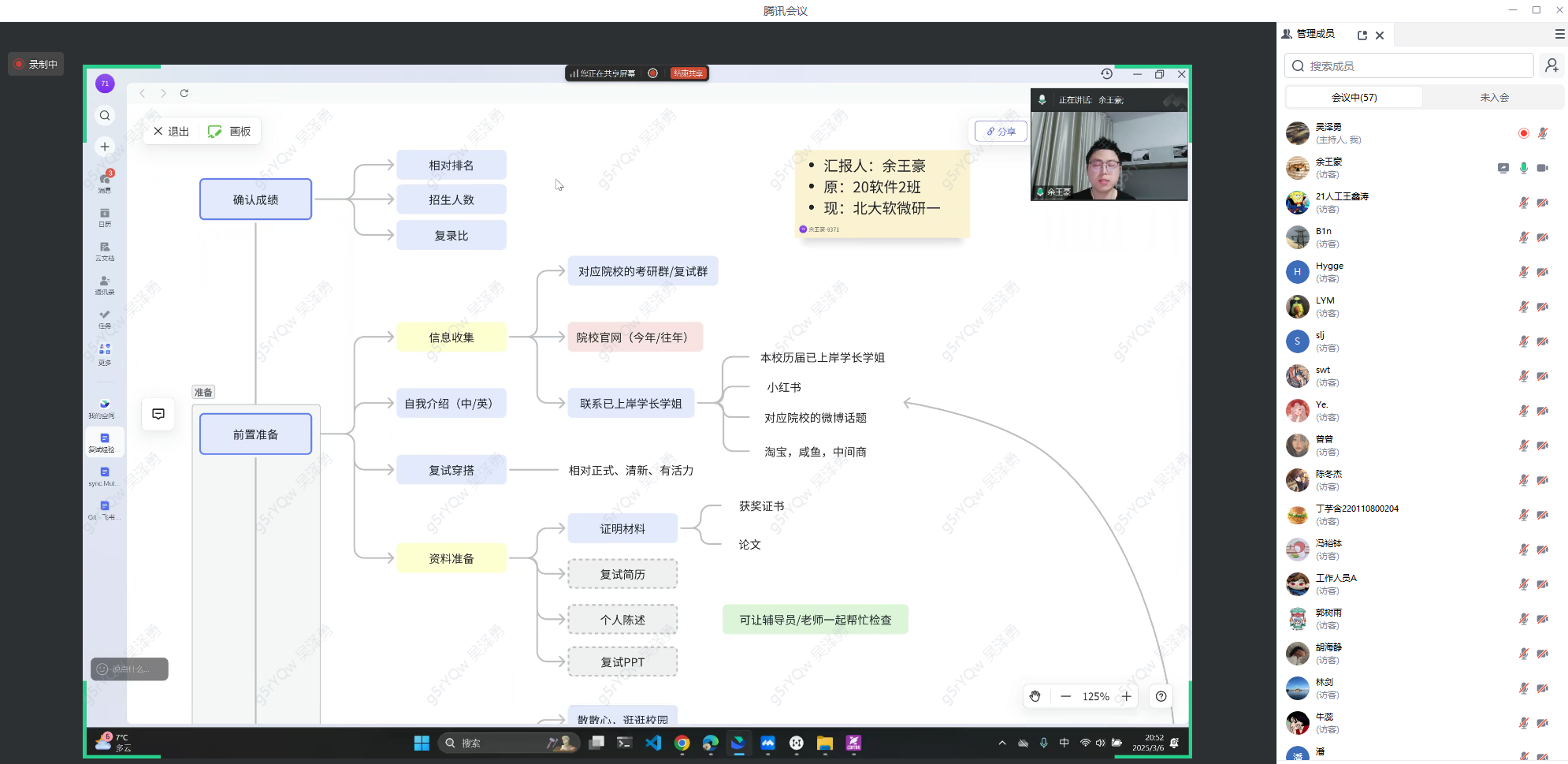Open the 更多 more apps in sidebar

click(105, 353)
